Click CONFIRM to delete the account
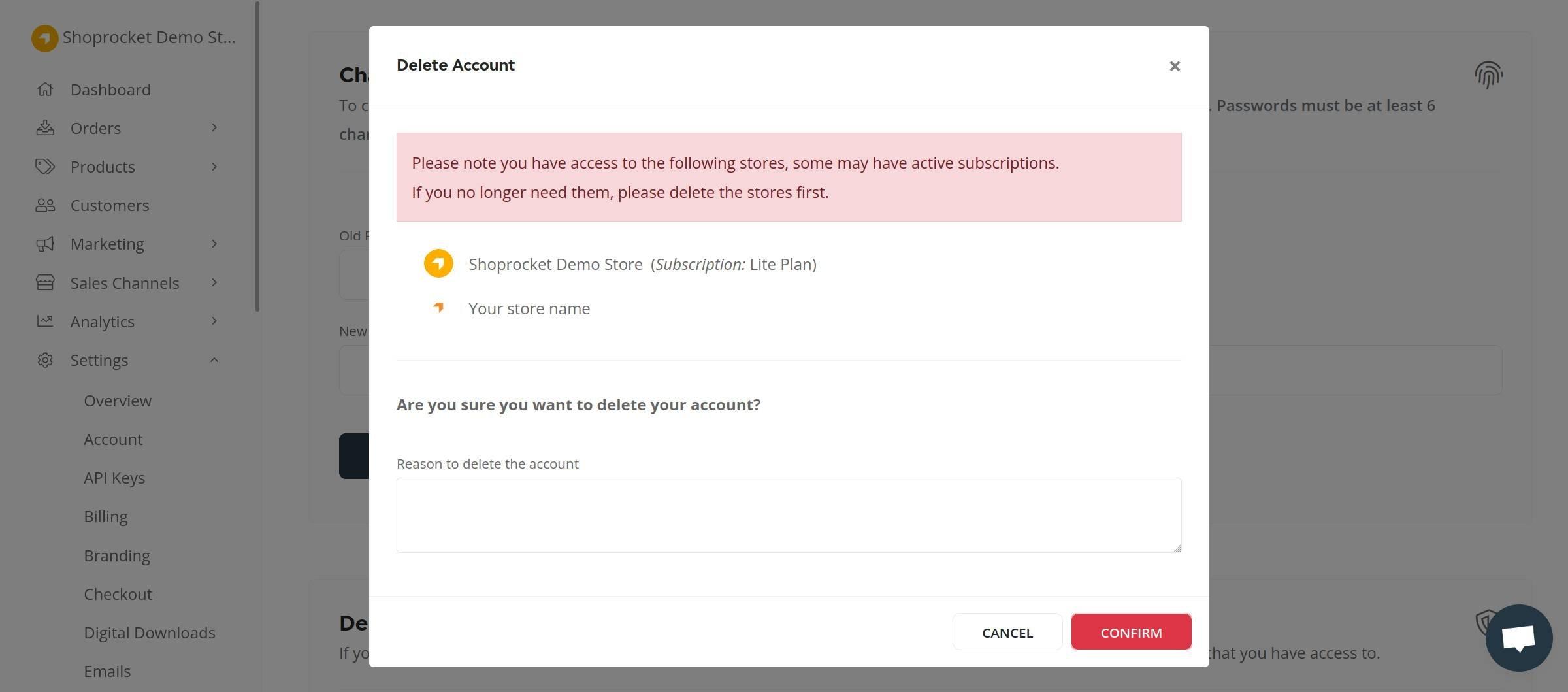Image resolution: width=1568 pixels, height=692 pixels. (1131, 632)
